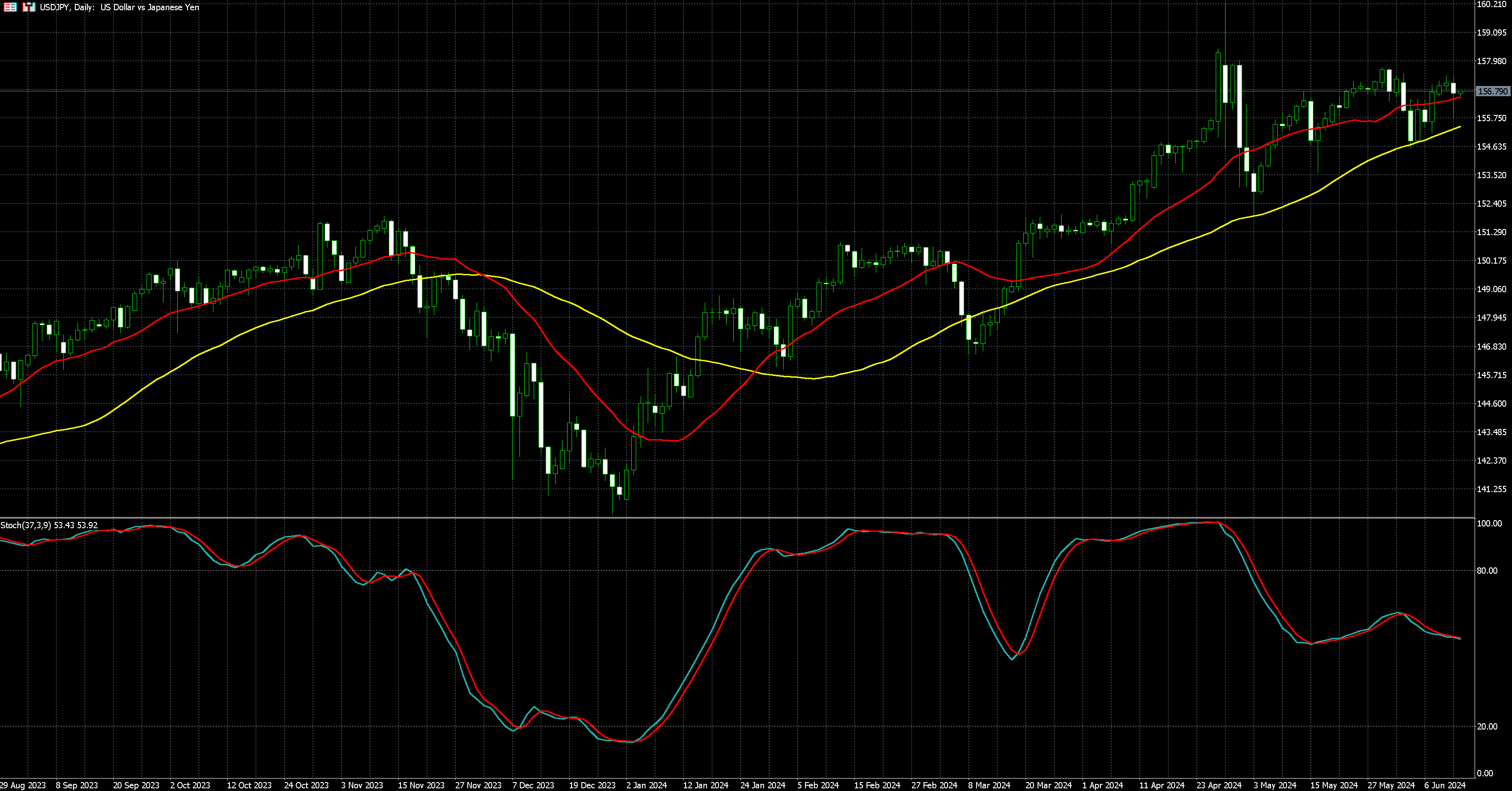The image size is (1512, 791).
Task: Click the 2 Jan 2024 date label
Action: [x=646, y=785]
